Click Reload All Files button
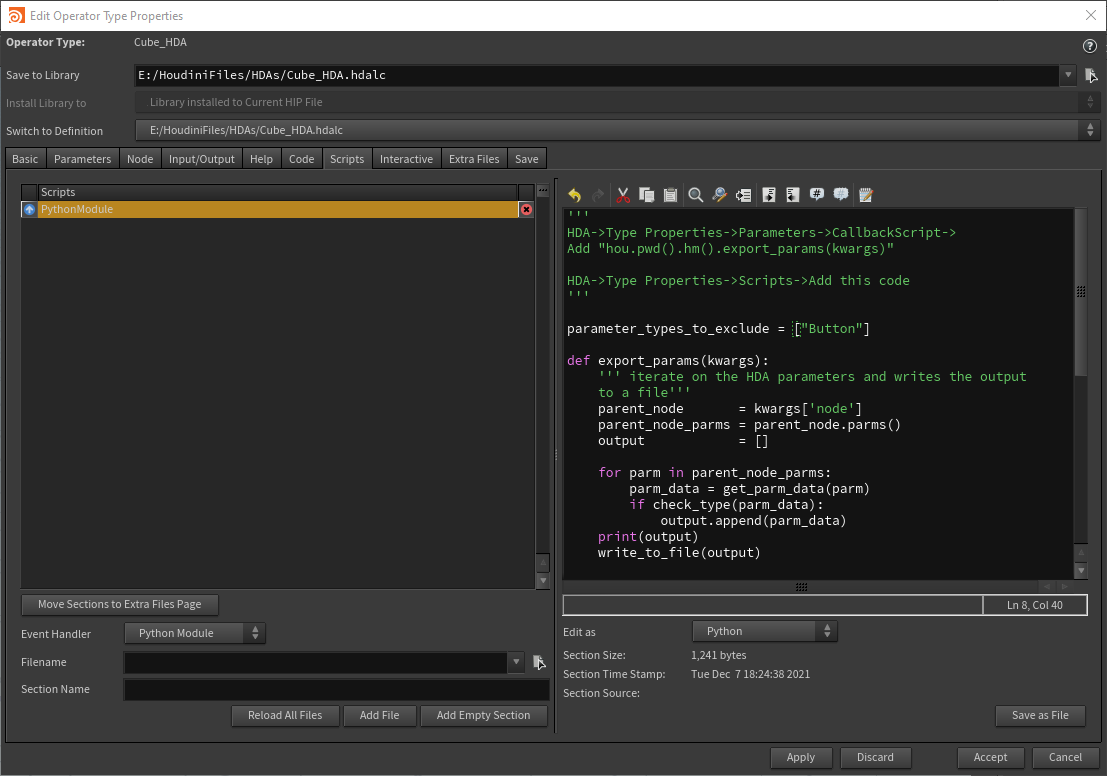Image resolution: width=1107 pixels, height=776 pixels. click(x=285, y=715)
